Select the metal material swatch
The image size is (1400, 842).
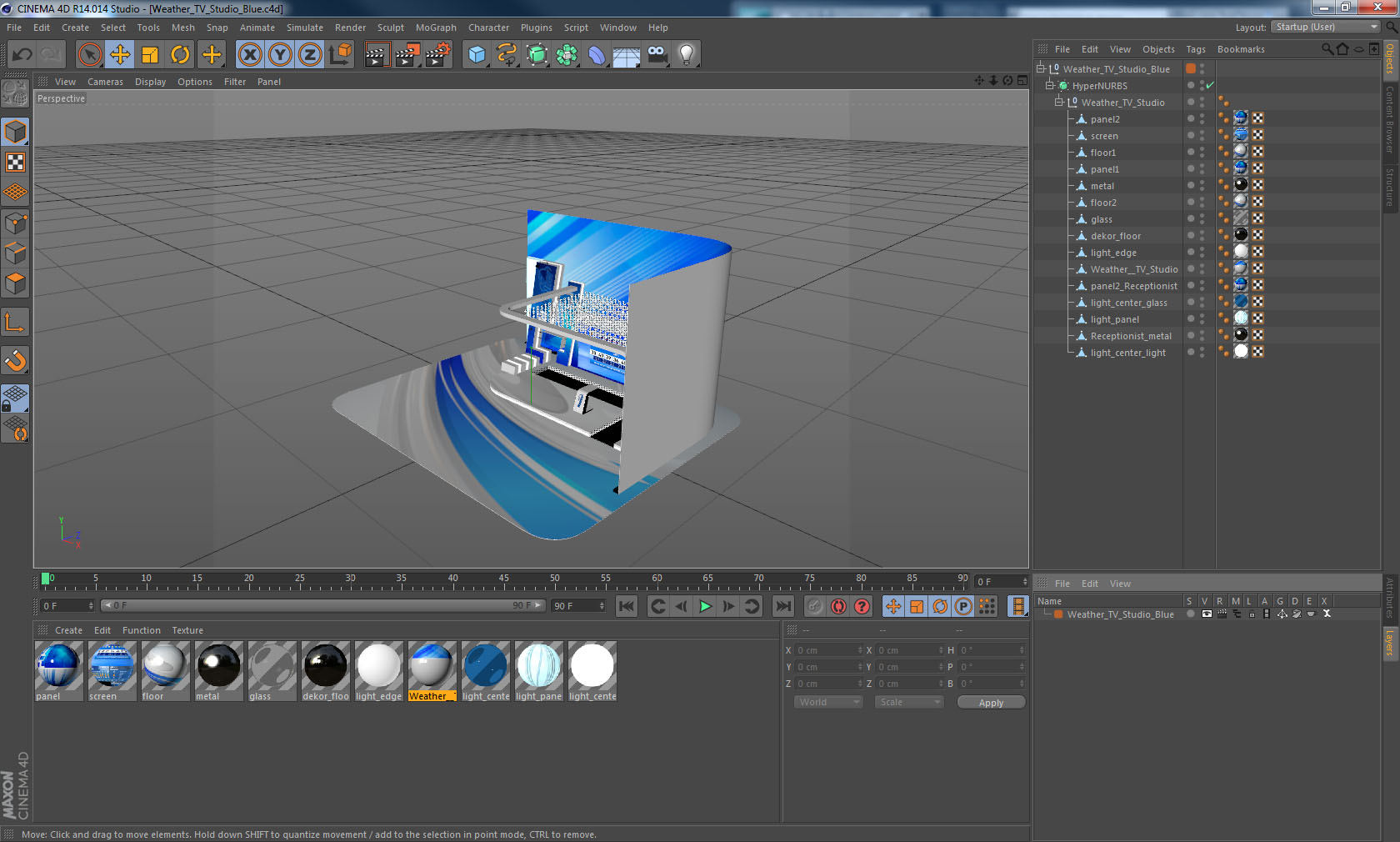click(x=219, y=671)
